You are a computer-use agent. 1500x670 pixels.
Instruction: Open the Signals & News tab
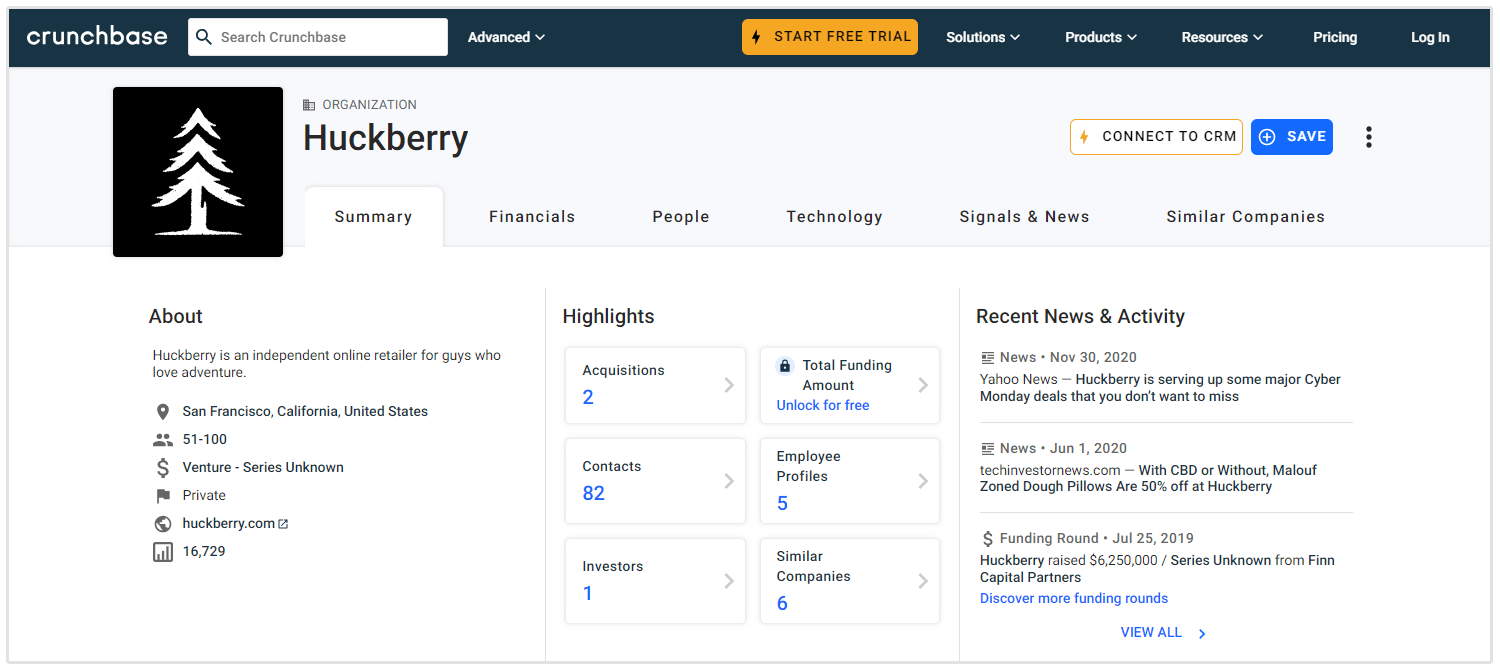tap(1024, 217)
